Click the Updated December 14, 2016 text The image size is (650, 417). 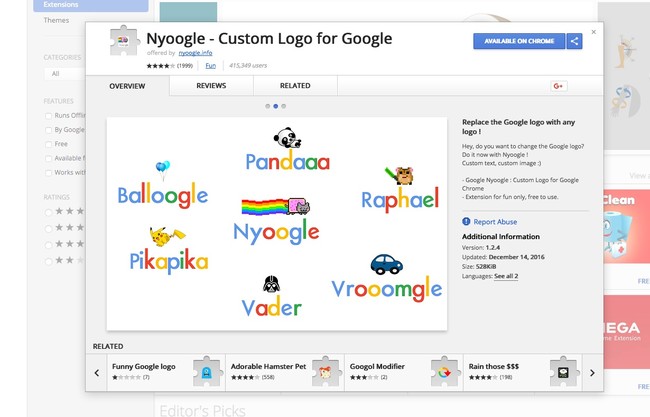point(503,257)
